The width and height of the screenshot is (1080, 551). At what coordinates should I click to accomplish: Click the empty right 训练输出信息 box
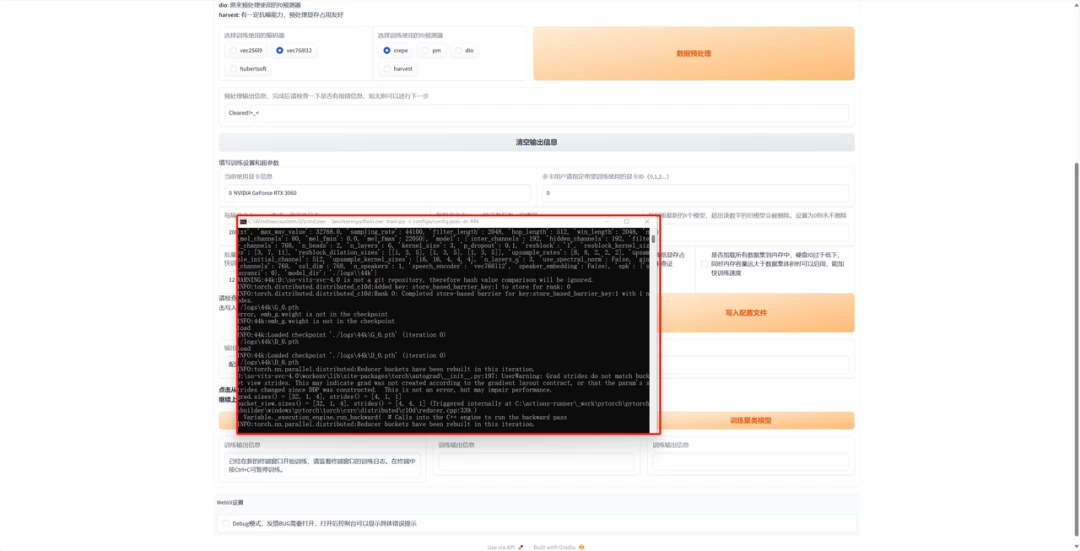point(751,462)
